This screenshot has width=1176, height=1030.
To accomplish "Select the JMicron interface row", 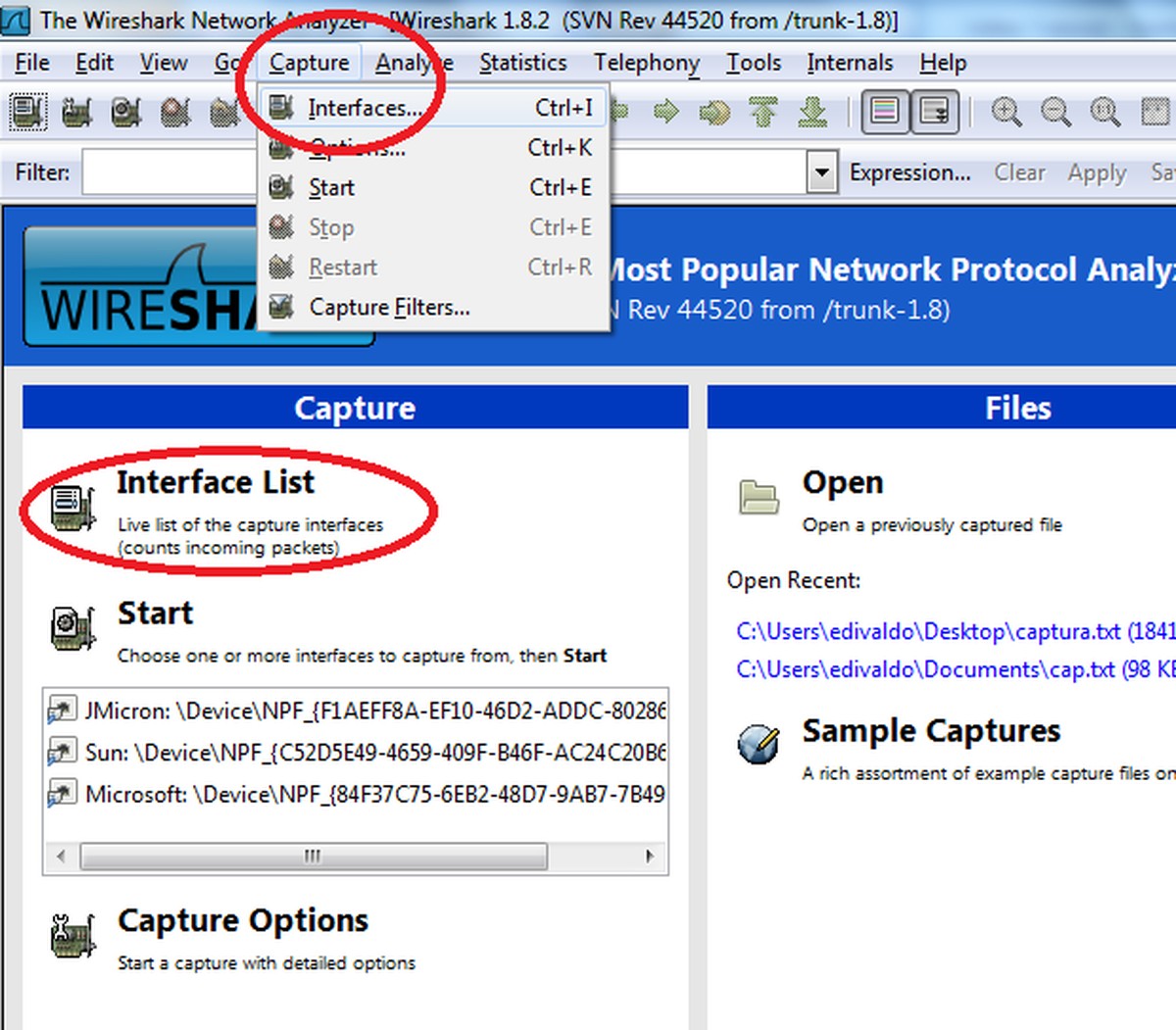I will pos(356,711).
